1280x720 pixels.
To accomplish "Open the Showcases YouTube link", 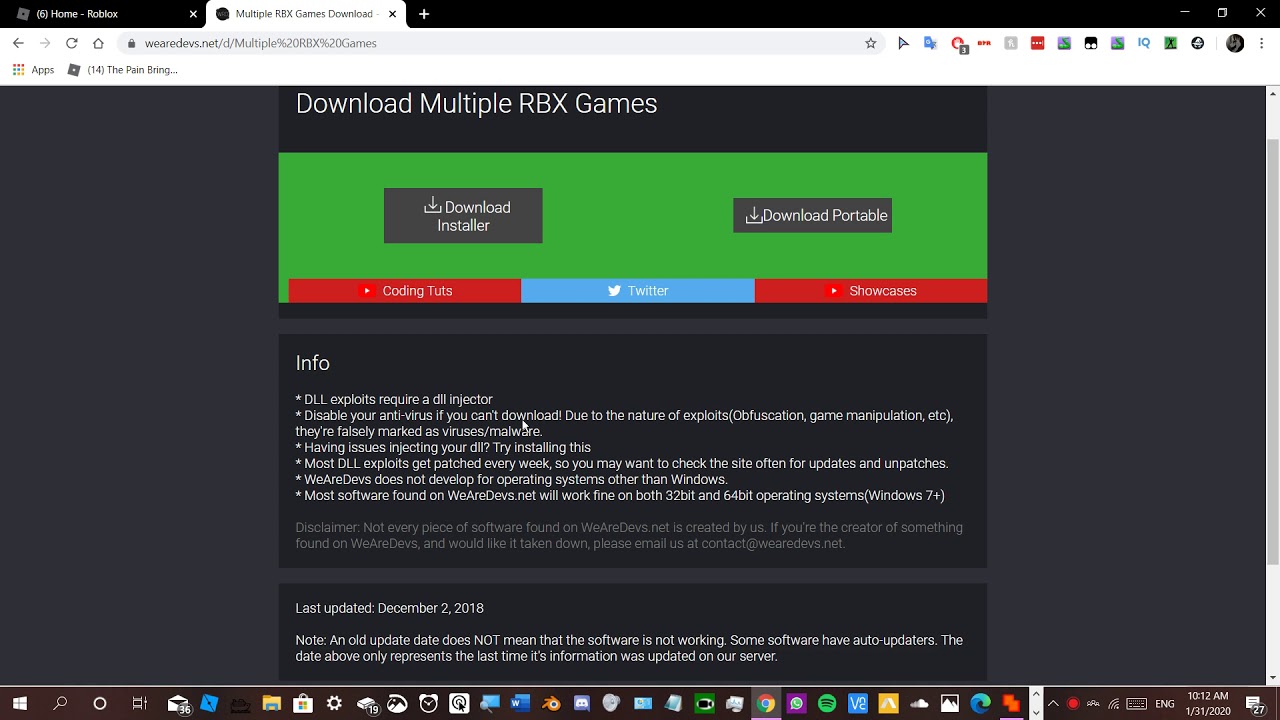I will (x=871, y=291).
